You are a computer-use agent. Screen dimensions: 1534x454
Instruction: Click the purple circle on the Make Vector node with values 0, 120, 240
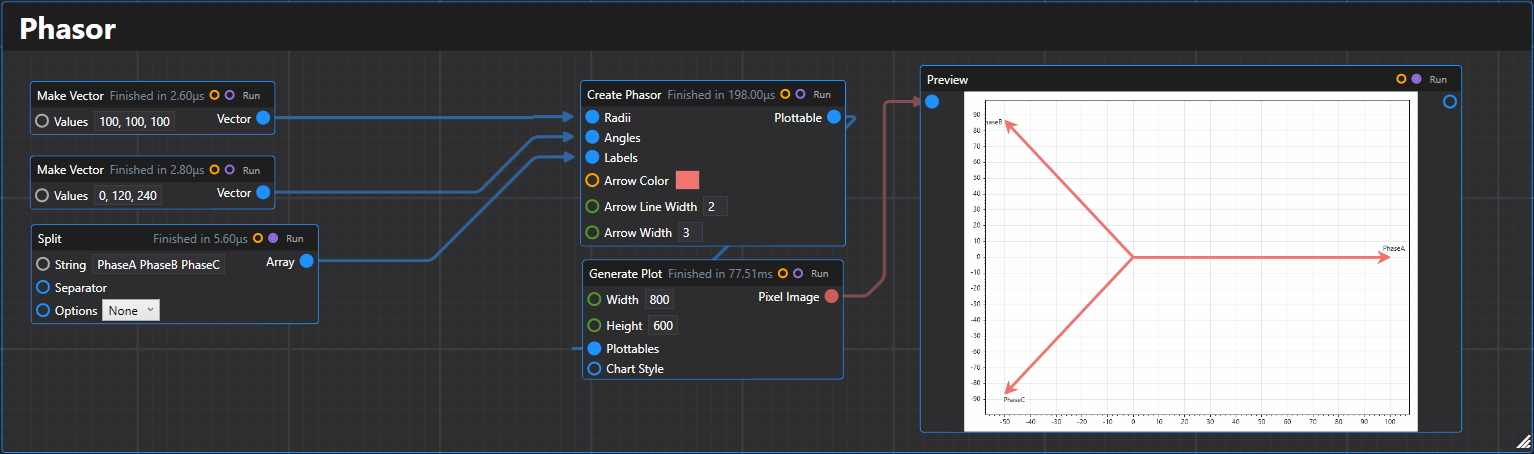pyautogui.click(x=230, y=169)
